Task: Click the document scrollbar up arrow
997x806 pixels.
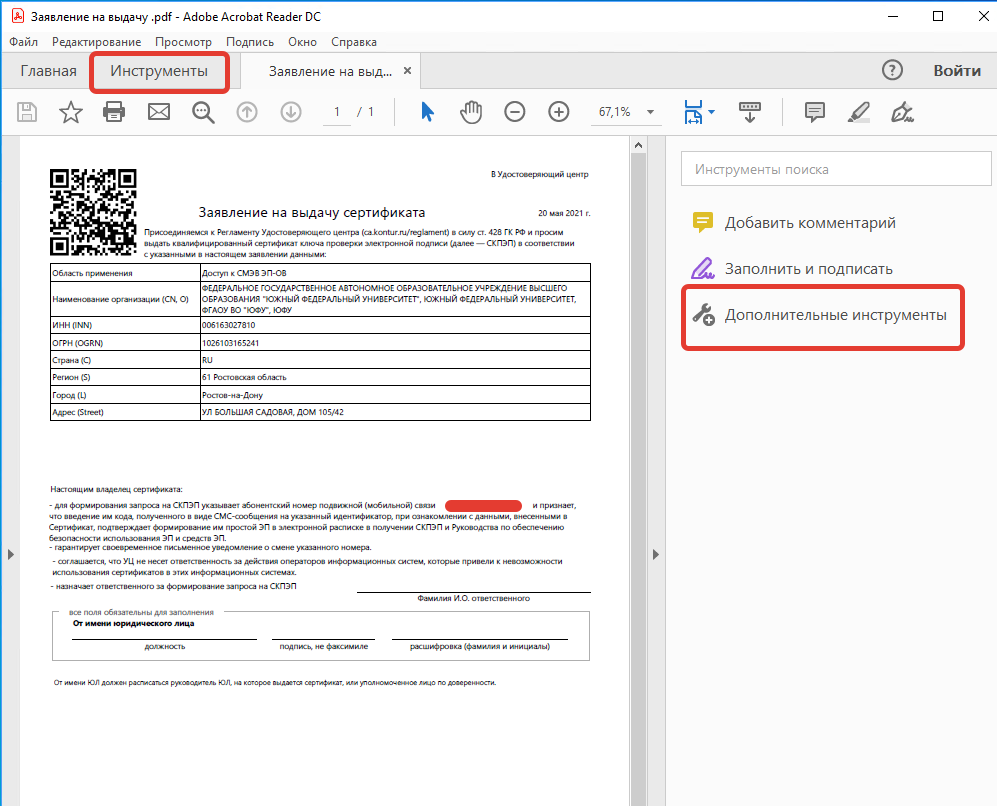Action: coord(638,146)
